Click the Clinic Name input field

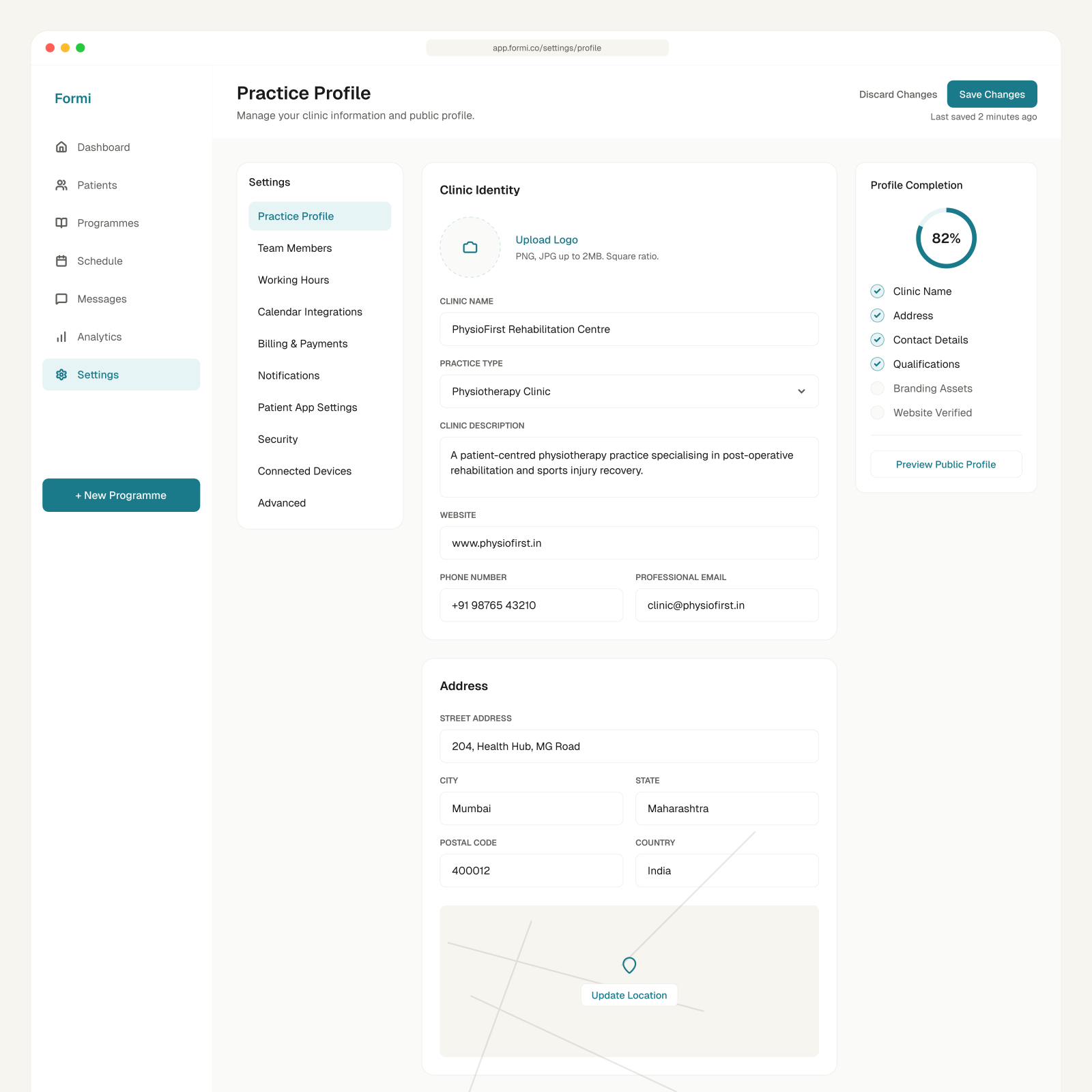coord(629,329)
